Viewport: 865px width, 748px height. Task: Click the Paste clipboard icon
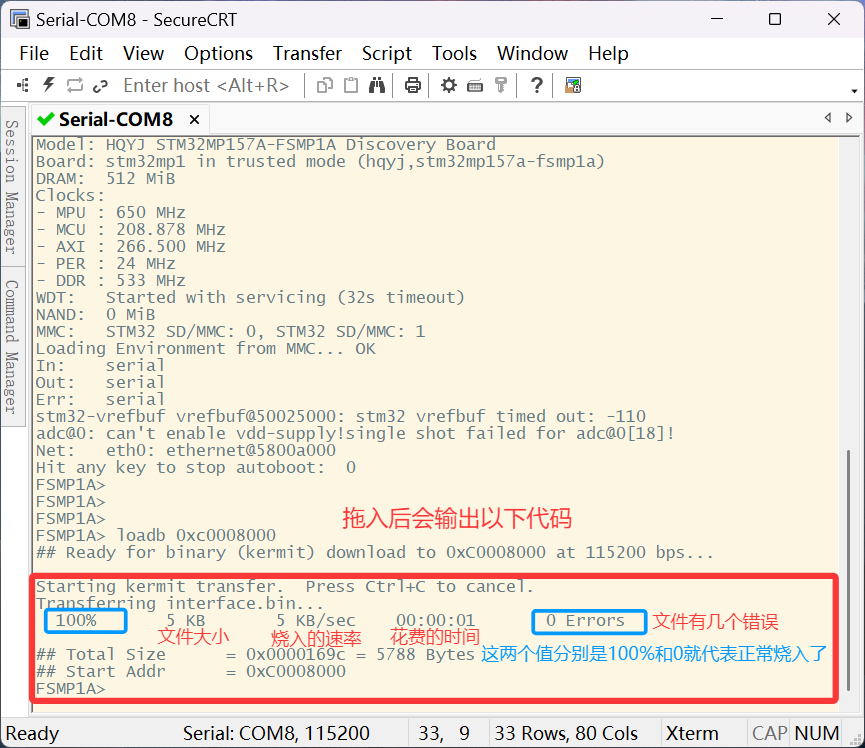tap(351, 86)
